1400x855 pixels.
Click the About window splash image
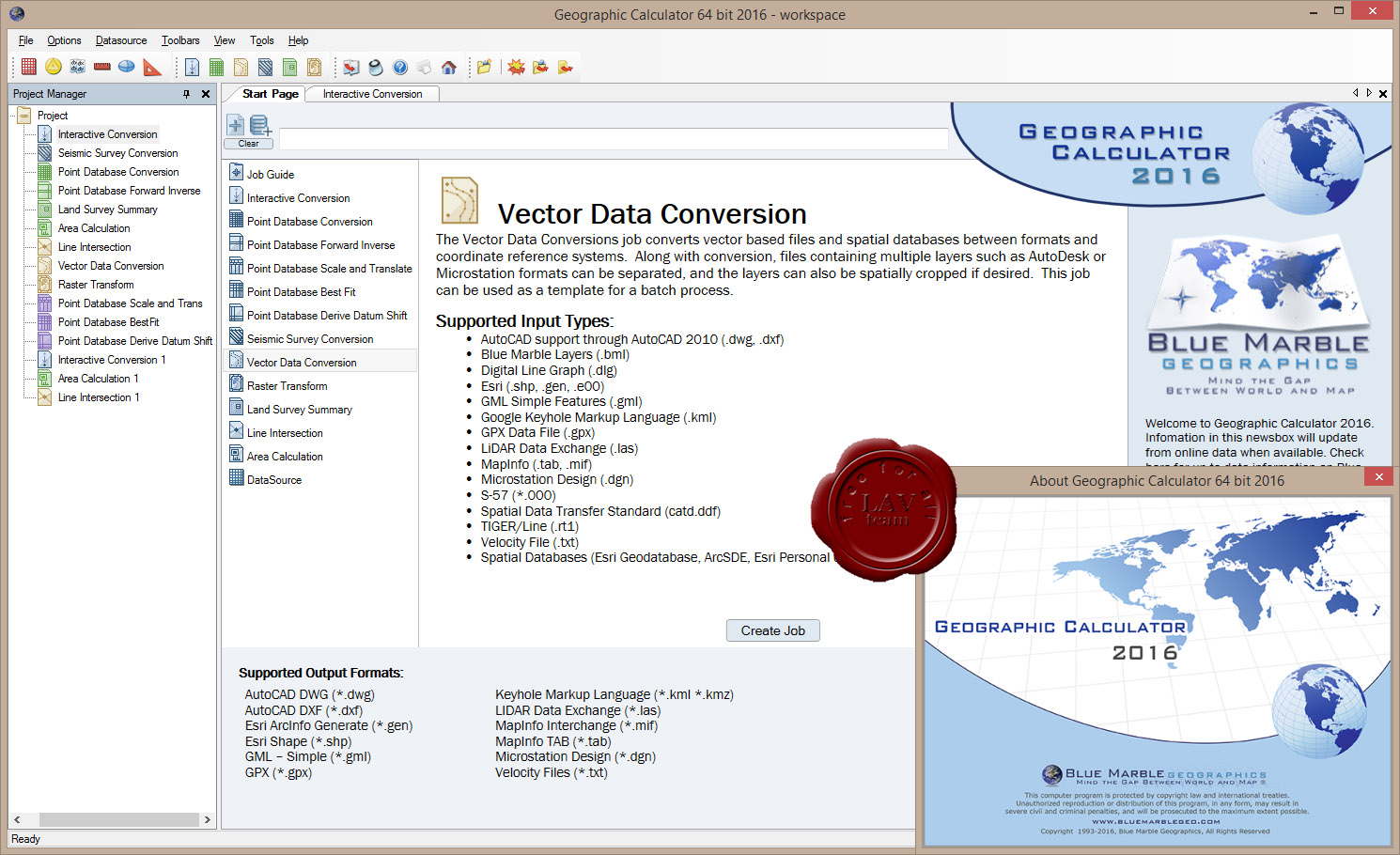tap(1157, 671)
